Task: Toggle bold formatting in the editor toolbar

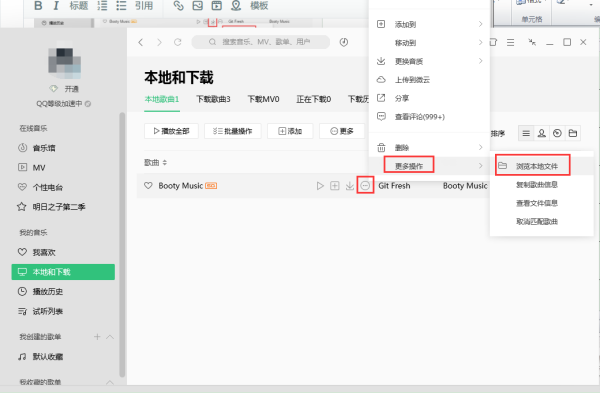Action: pyautogui.click(x=38, y=6)
